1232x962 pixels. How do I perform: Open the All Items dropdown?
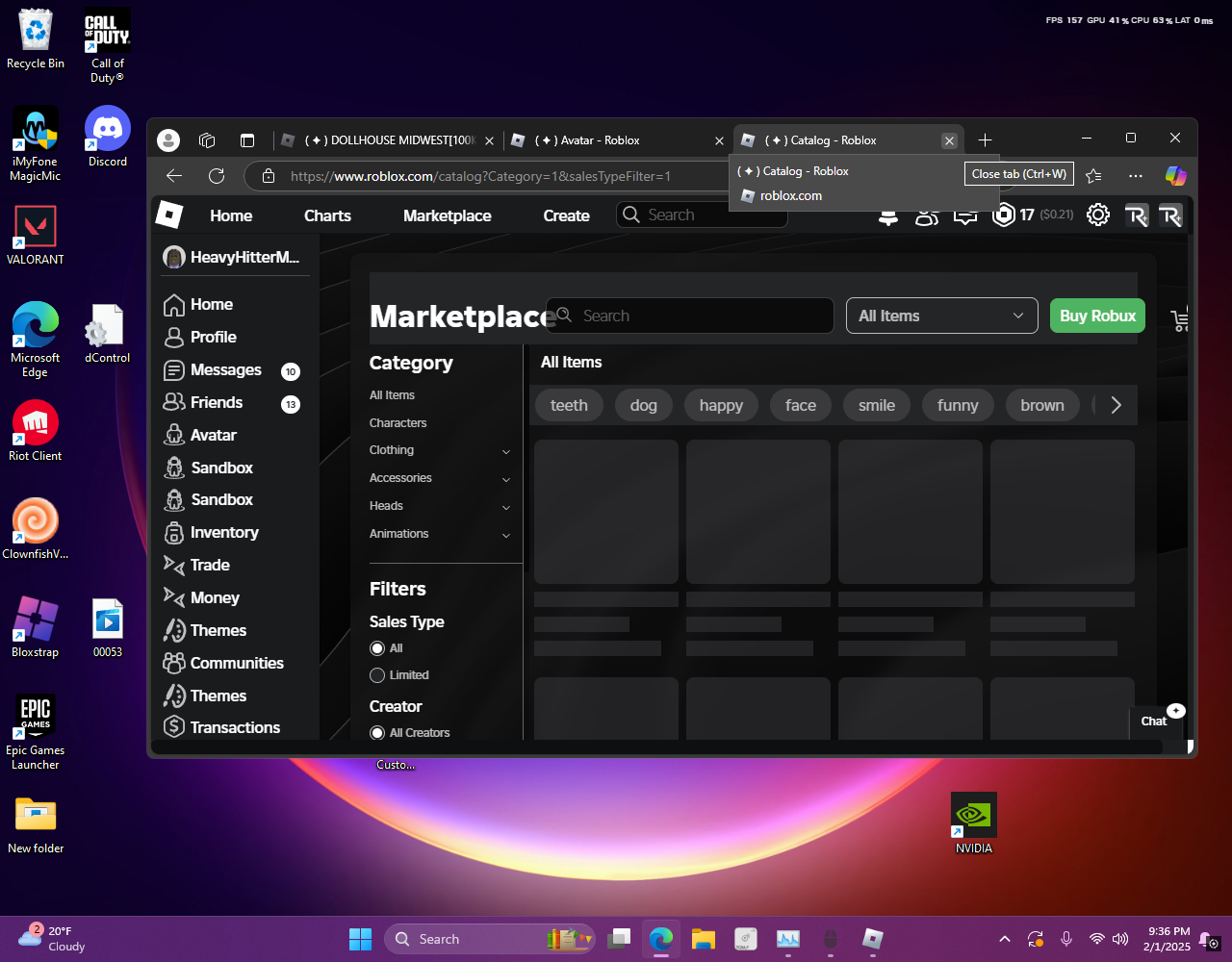(941, 316)
